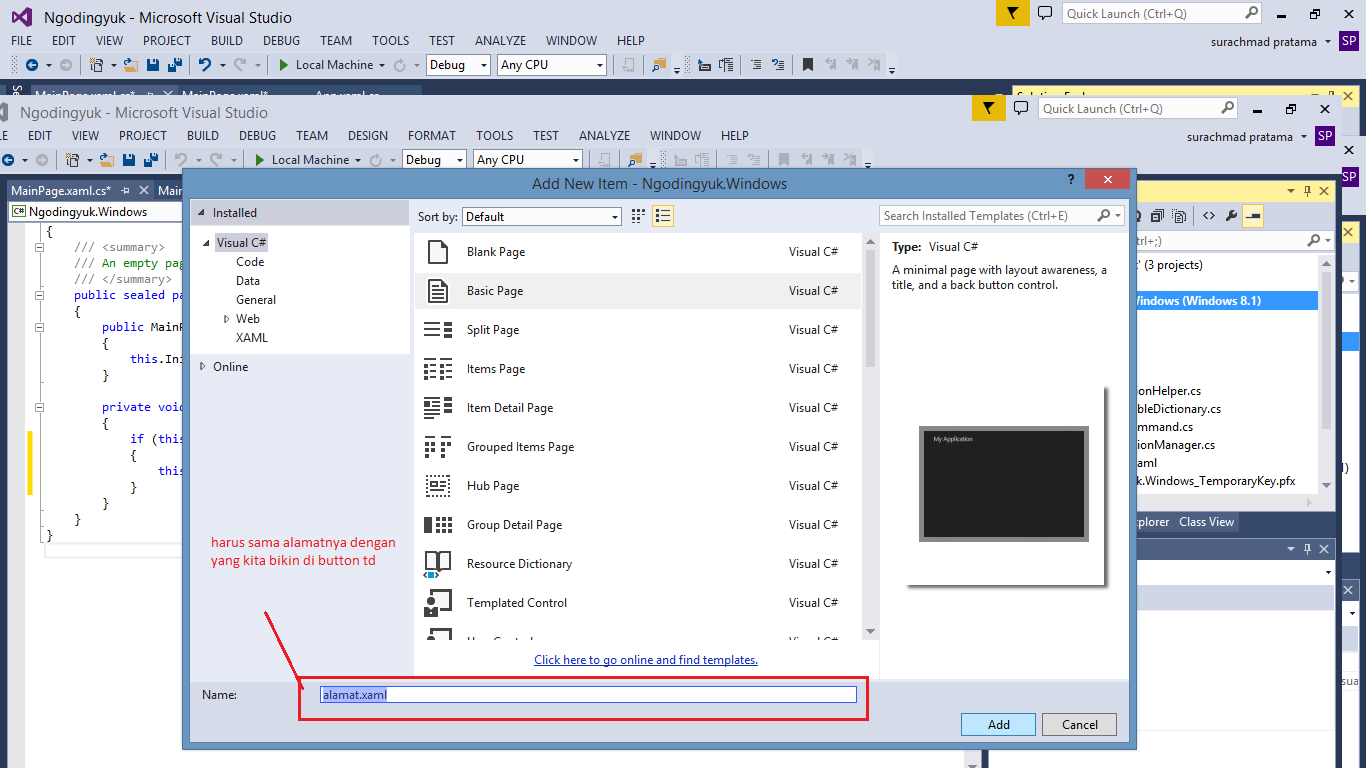This screenshot has width=1366, height=768.
Task: Expand the Online templates section
Action: 206,366
